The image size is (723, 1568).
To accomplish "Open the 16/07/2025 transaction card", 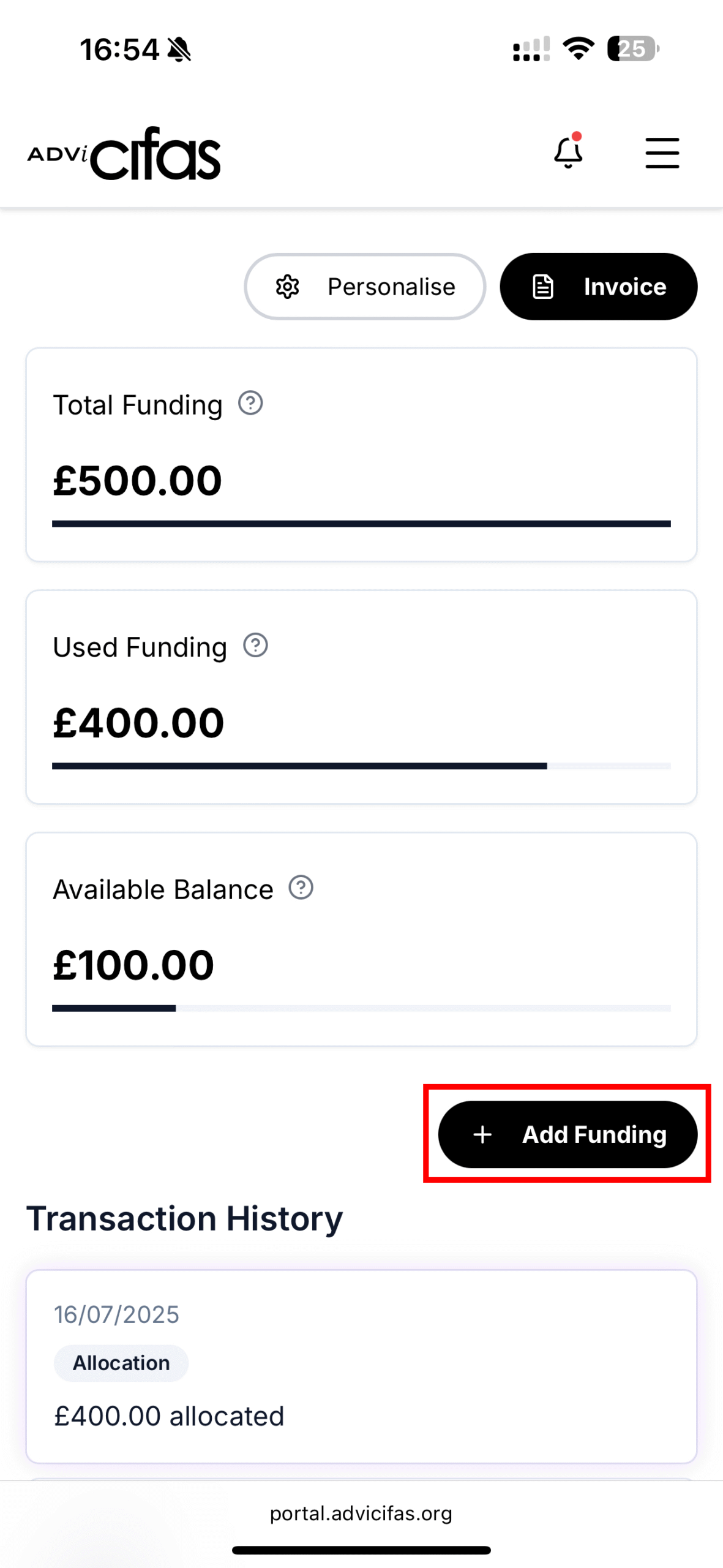I will (x=361, y=1366).
